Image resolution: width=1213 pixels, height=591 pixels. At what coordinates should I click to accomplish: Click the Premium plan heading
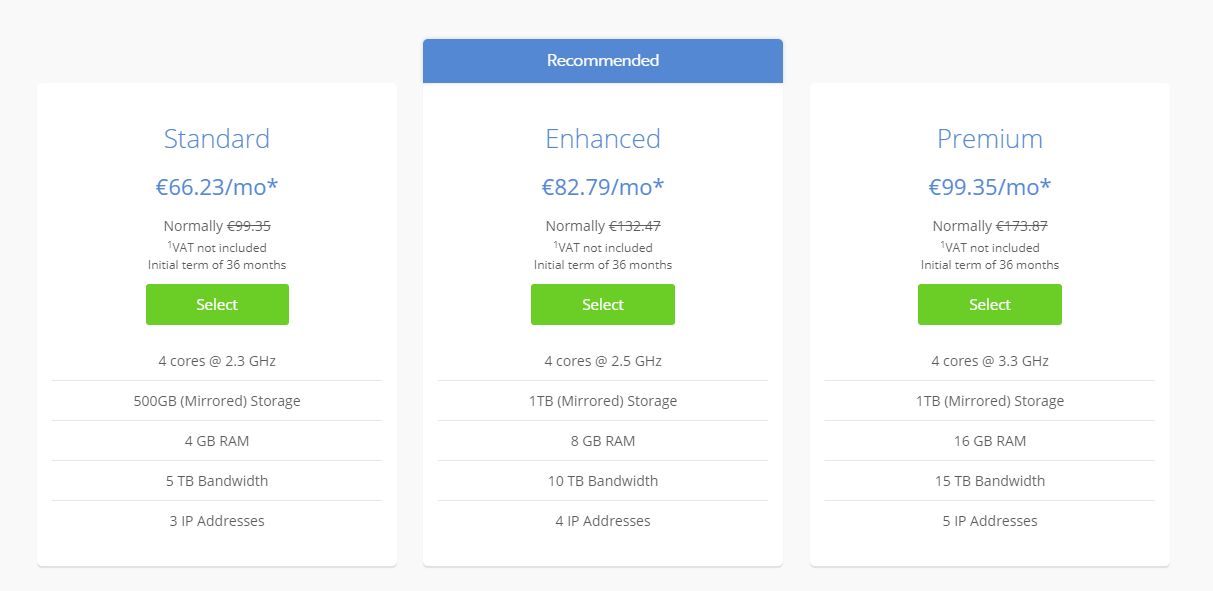click(x=989, y=138)
